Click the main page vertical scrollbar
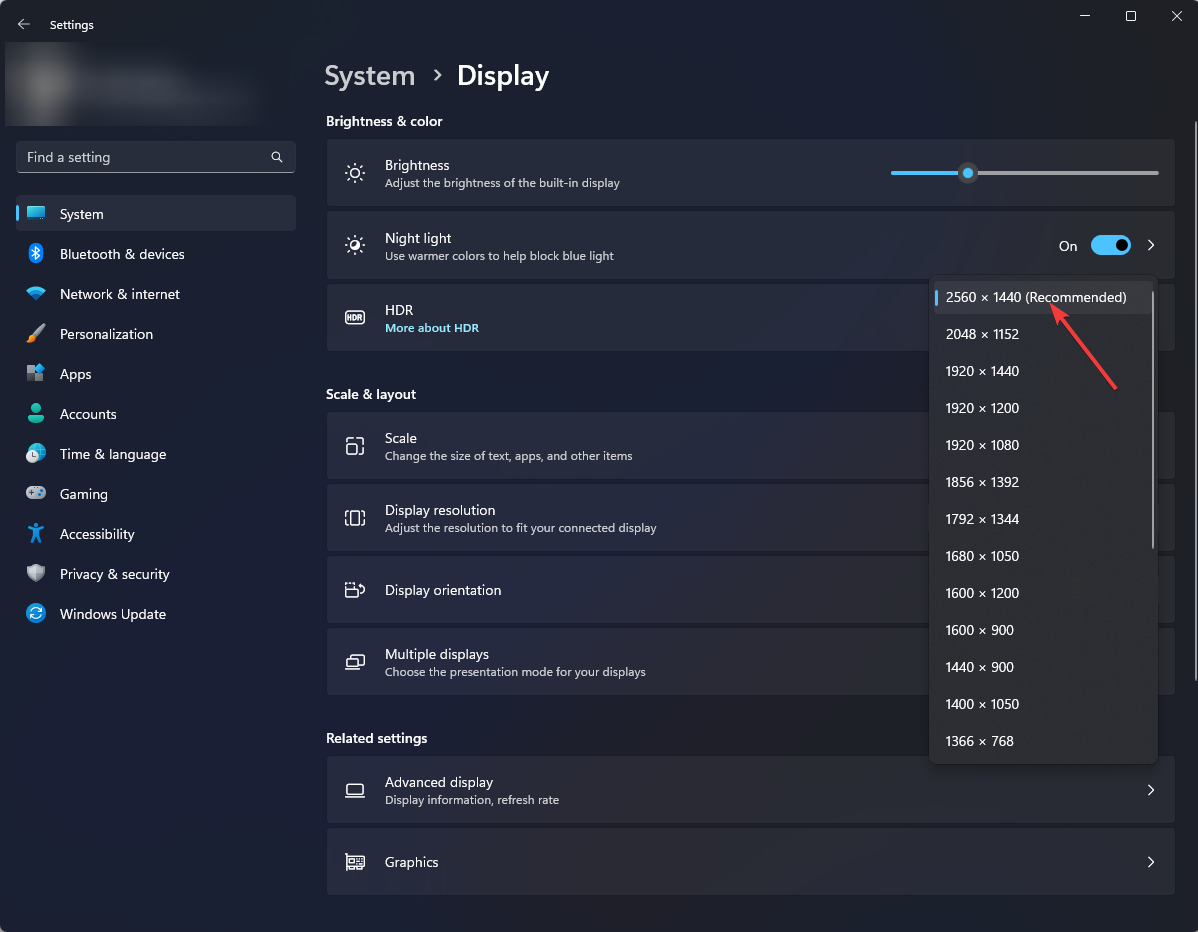This screenshot has height=932, width=1198. (1196, 401)
